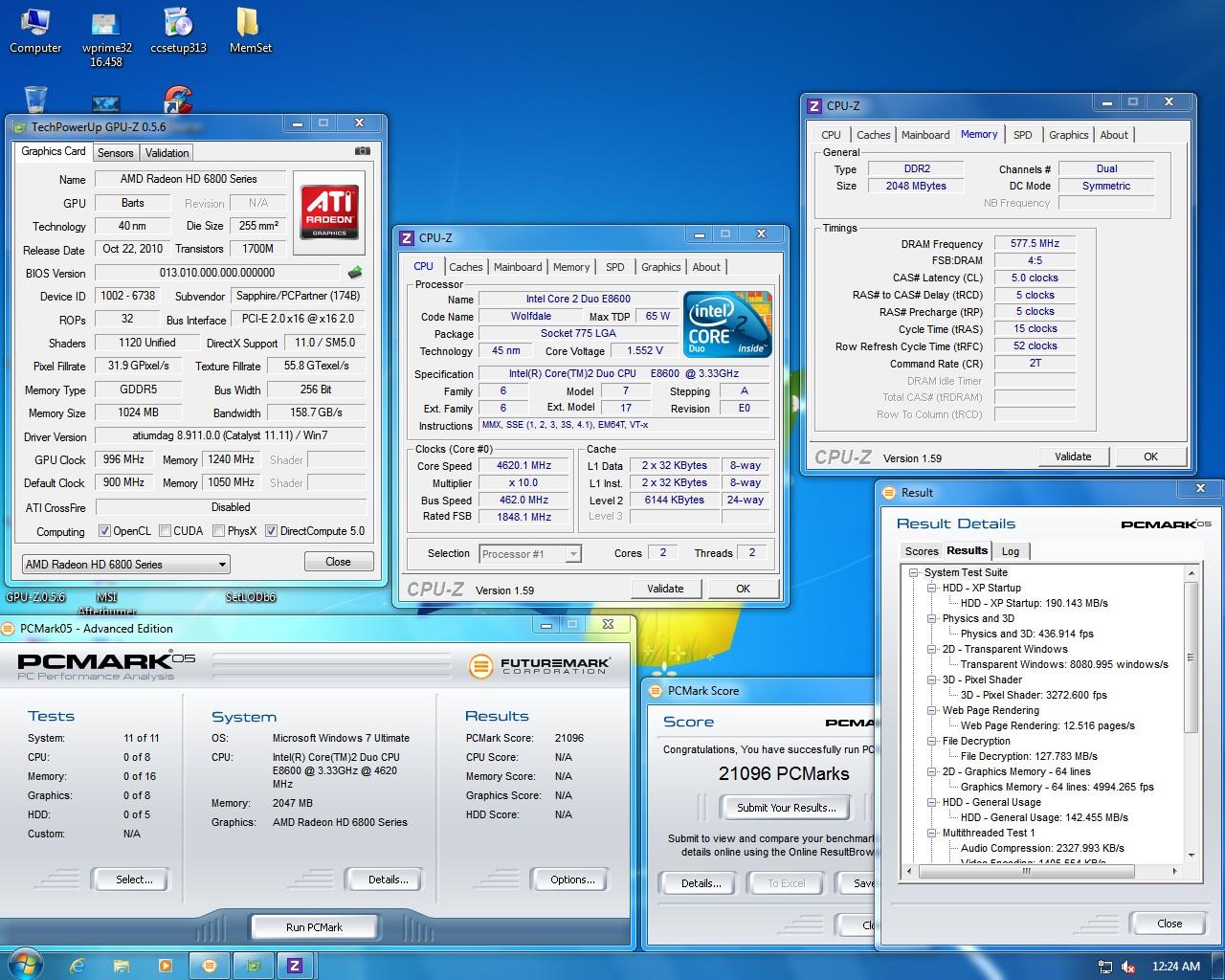
Task: Open the Windows Start orb
Action: click(x=24, y=965)
